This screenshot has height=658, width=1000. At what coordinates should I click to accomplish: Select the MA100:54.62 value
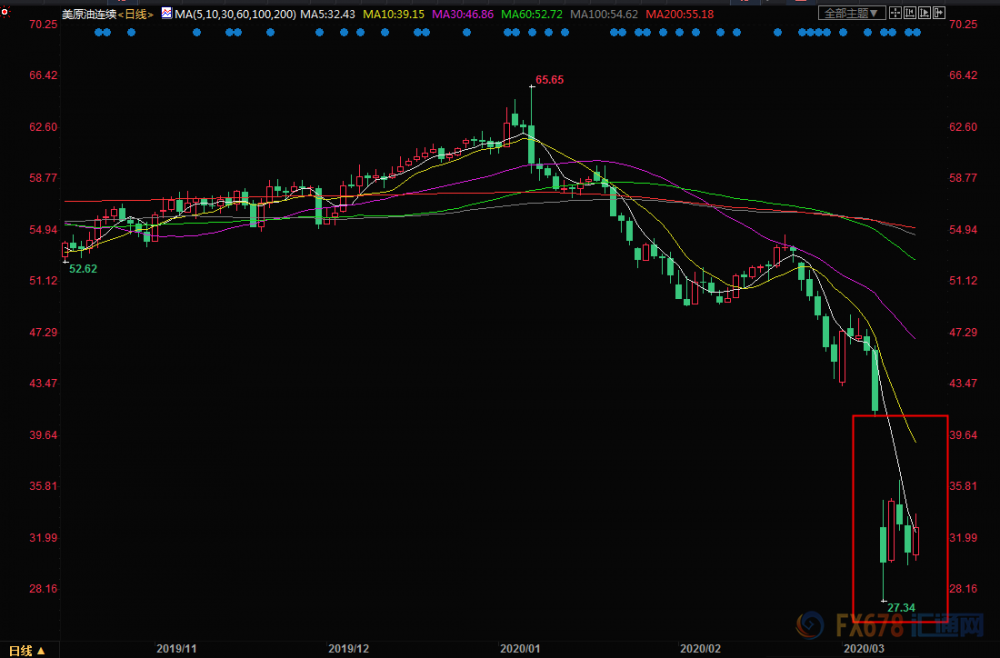[x=604, y=13]
